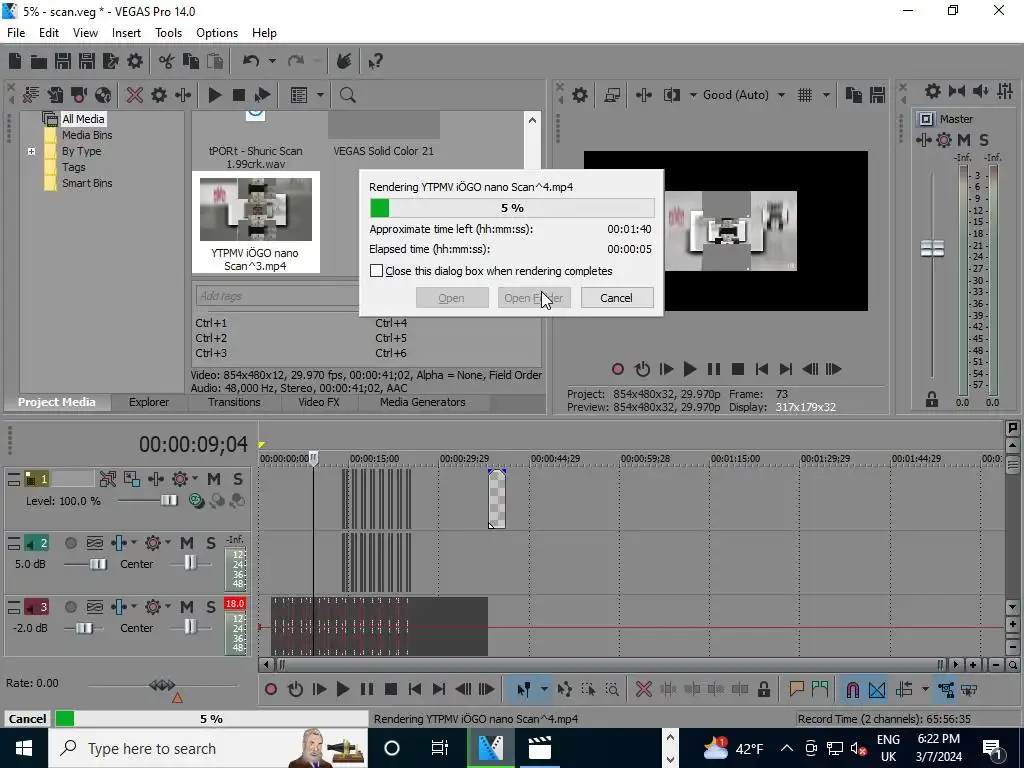This screenshot has height=768, width=1024.
Task: Open Preview Properties gear icon
Action: tap(580, 95)
